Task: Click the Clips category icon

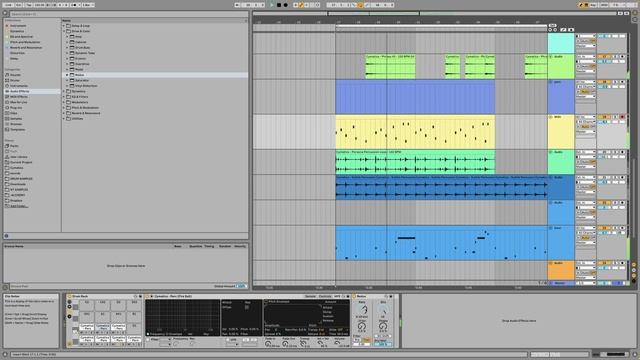Action: tap(7, 113)
